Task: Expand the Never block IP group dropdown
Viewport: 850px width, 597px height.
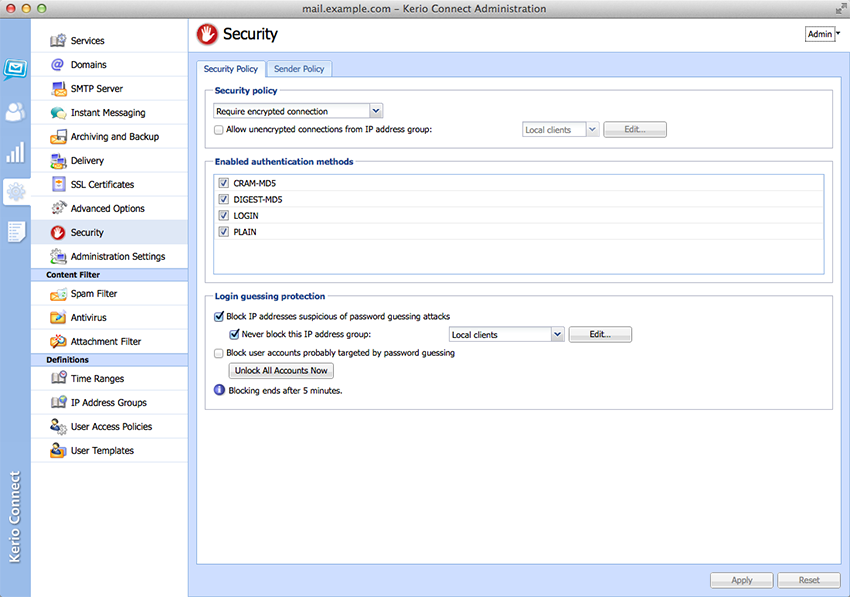Action: point(557,335)
